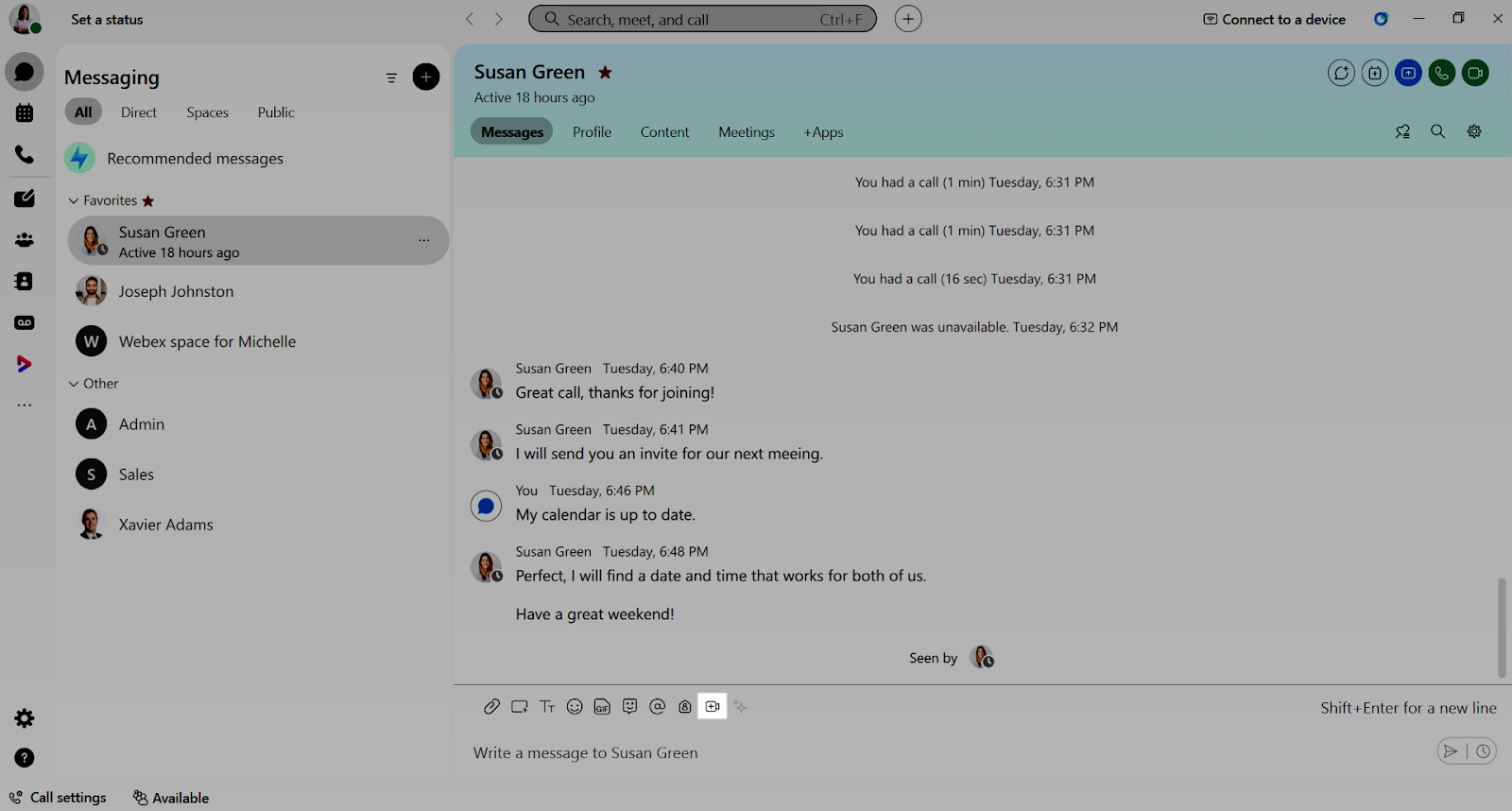The width and height of the screenshot is (1512, 811).
Task: Open the Vidcast icon in the sidebar
Action: [25, 364]
